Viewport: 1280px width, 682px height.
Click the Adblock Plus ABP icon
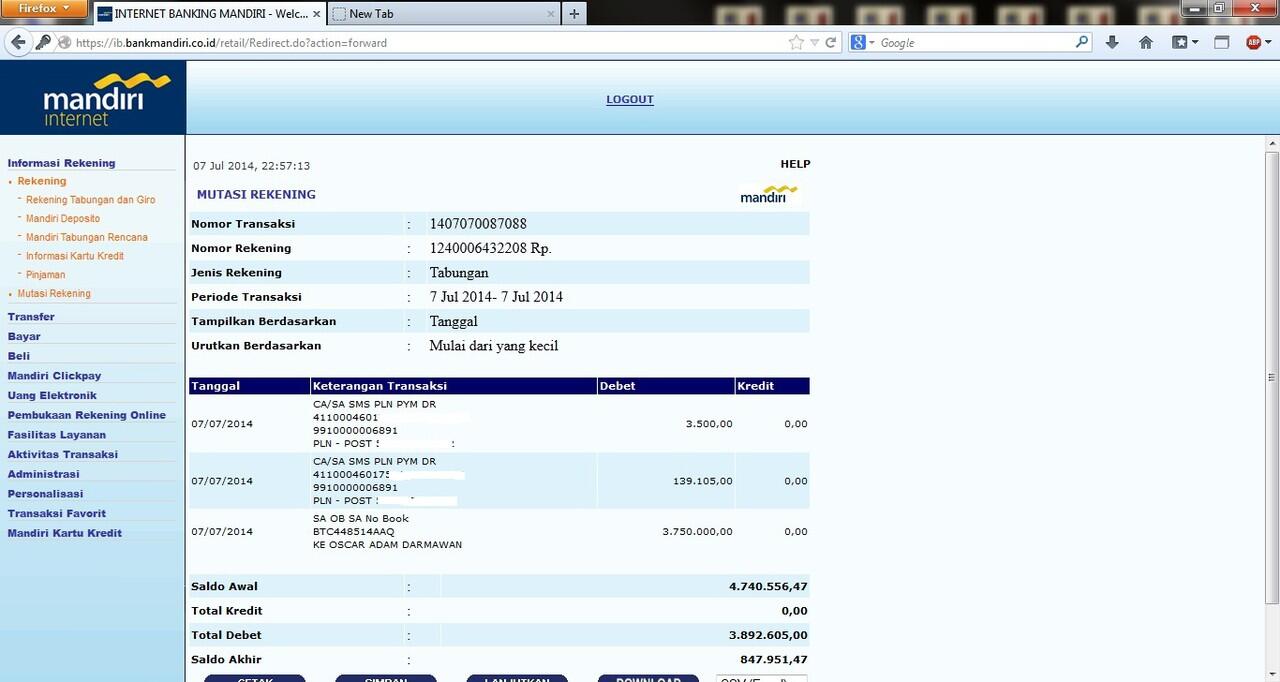[1254, 42]
